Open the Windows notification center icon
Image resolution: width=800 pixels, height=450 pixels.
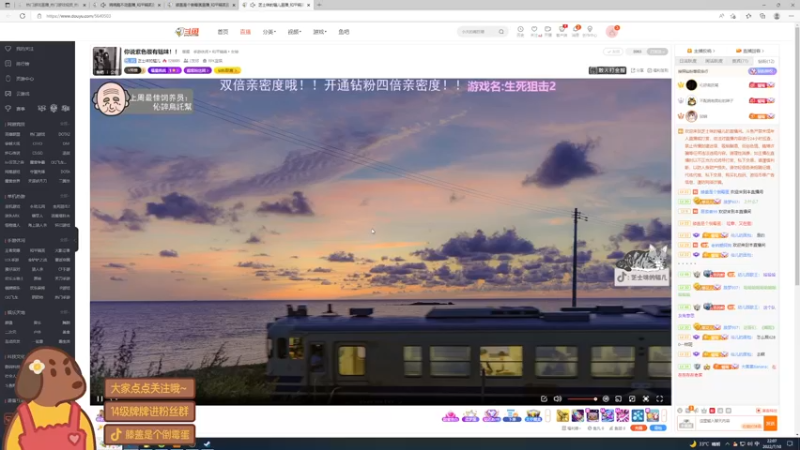tap(789, 444)
